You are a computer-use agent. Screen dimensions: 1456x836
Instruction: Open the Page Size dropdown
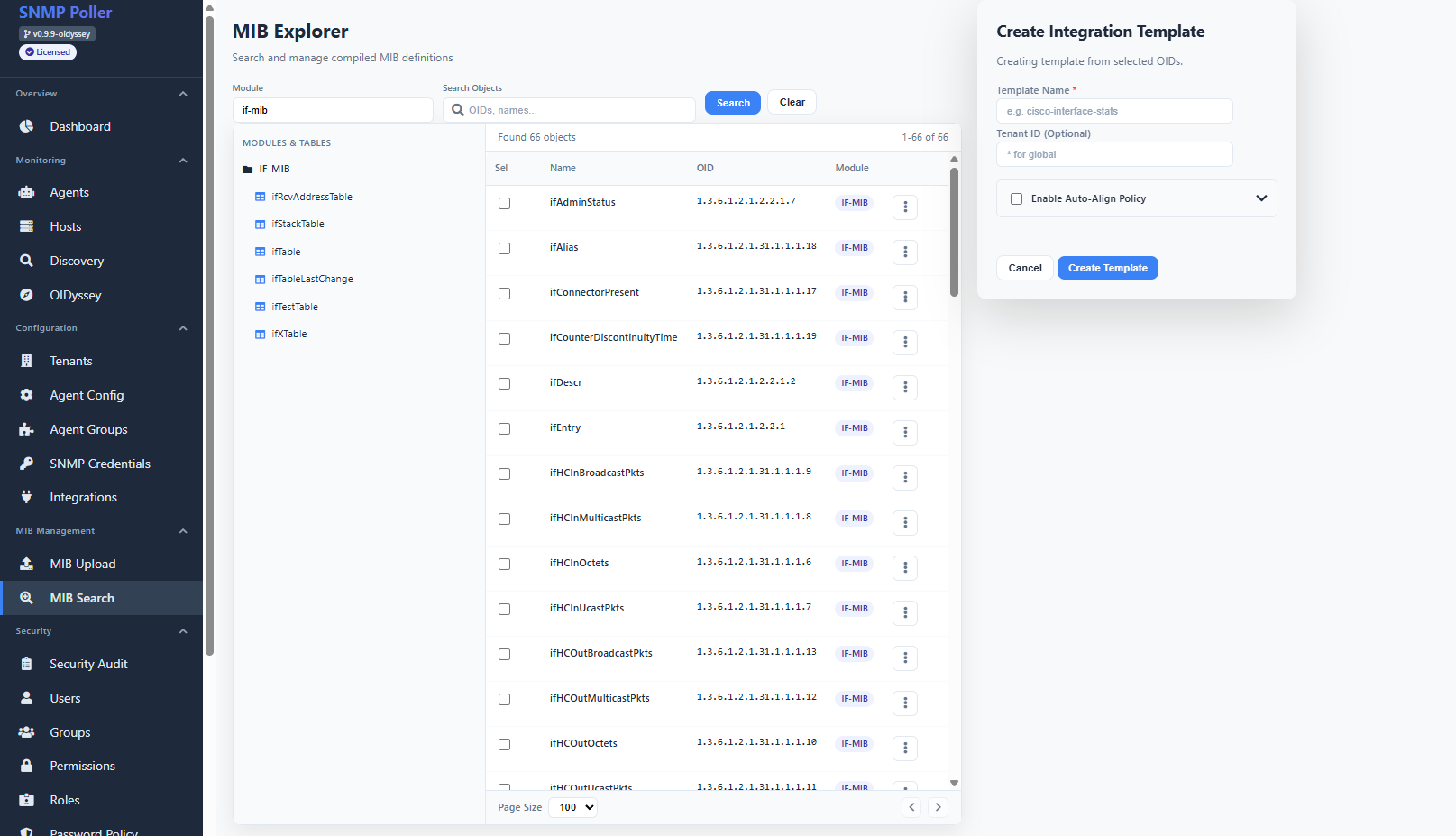click(574, 807)
